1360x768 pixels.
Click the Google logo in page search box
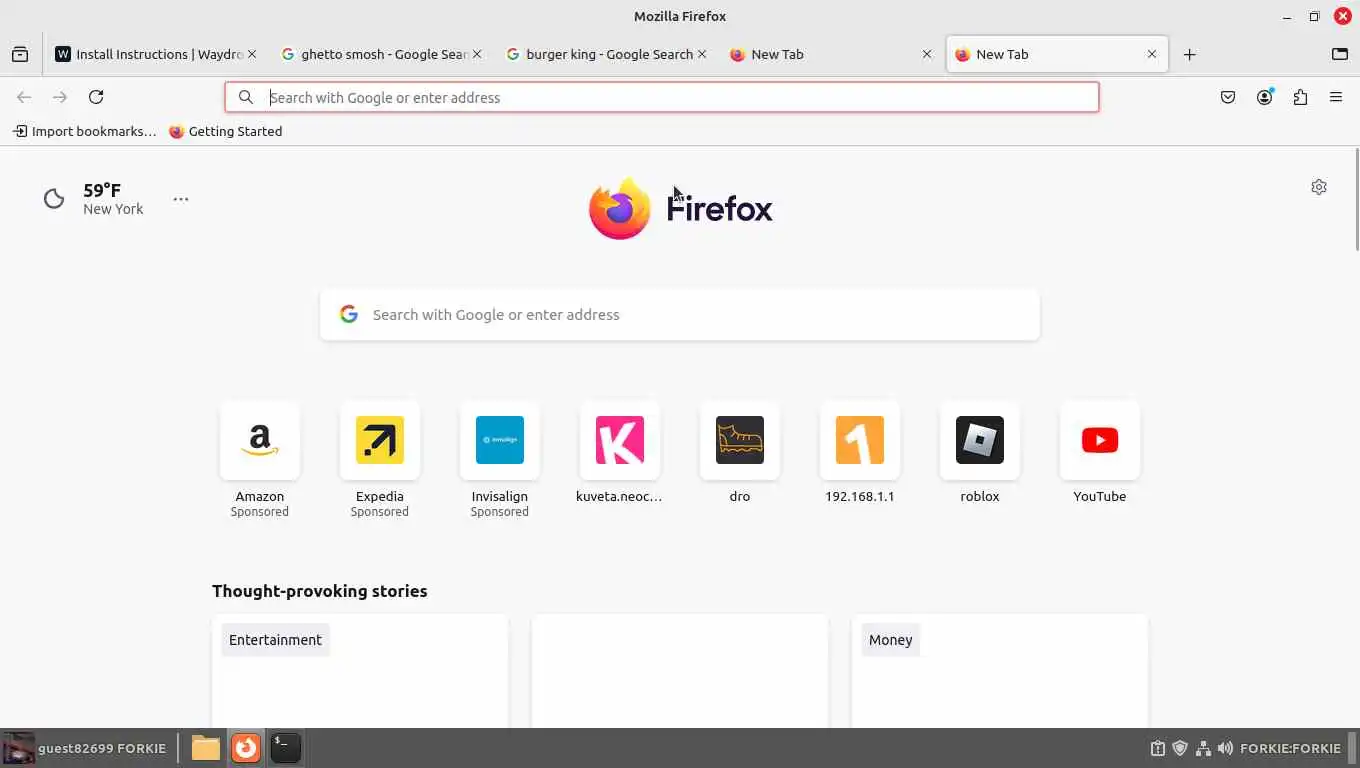point(348,314)
